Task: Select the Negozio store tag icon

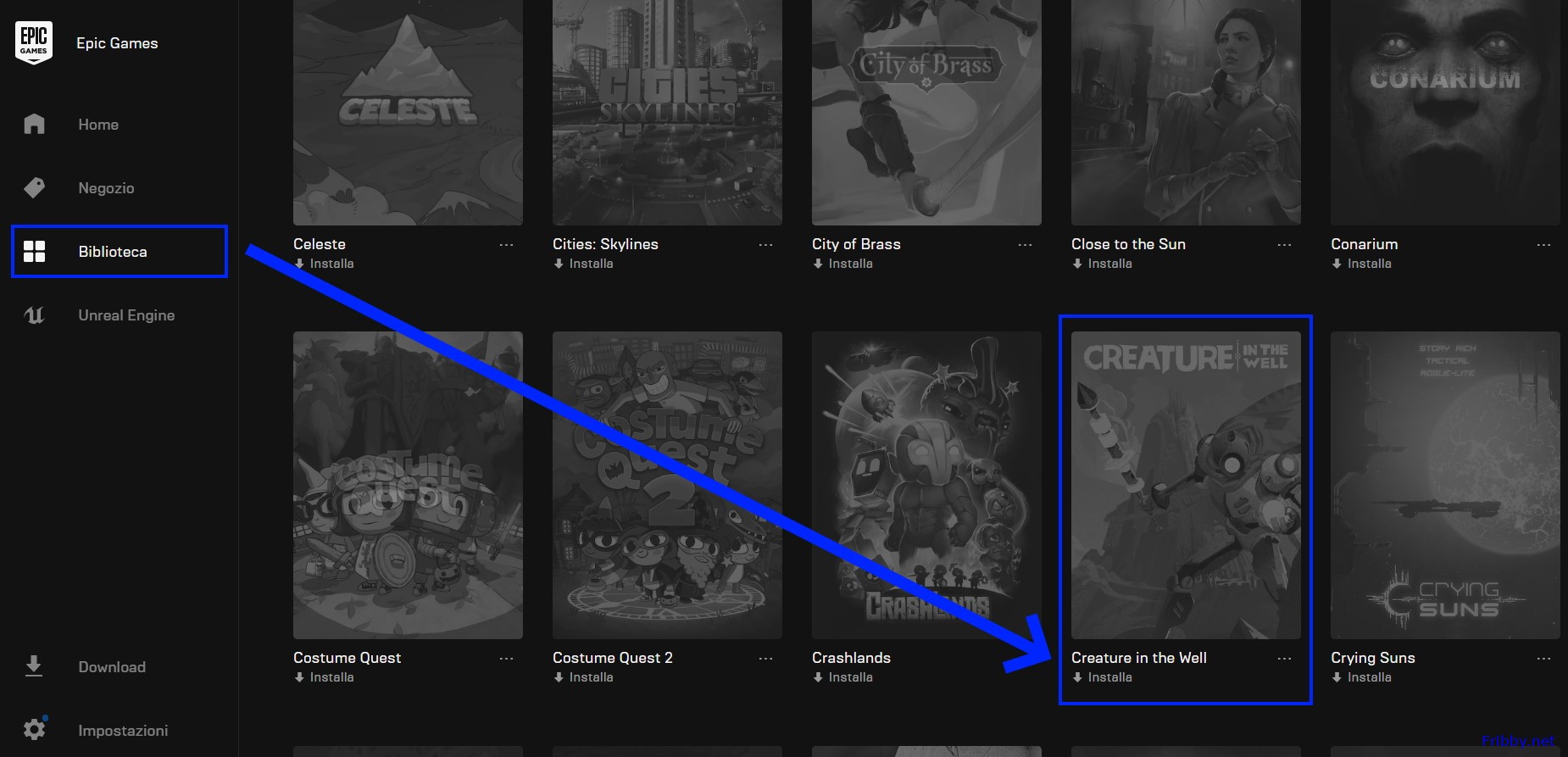Action: tap(34, 187)
